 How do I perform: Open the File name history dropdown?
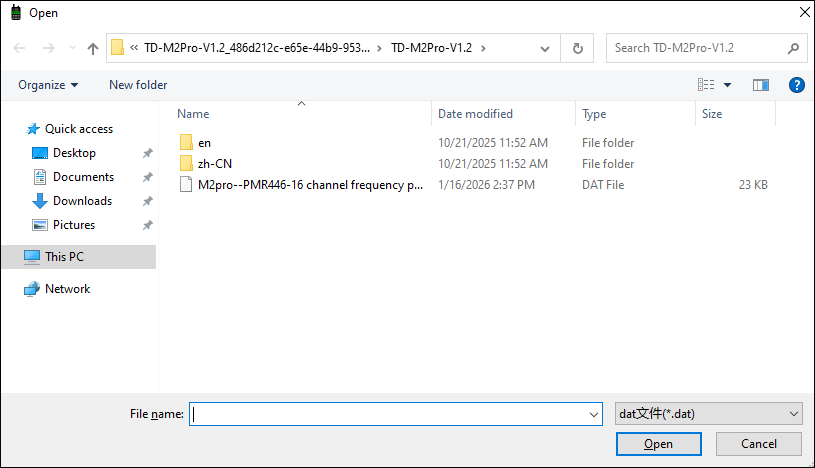(x=594, y=414)
